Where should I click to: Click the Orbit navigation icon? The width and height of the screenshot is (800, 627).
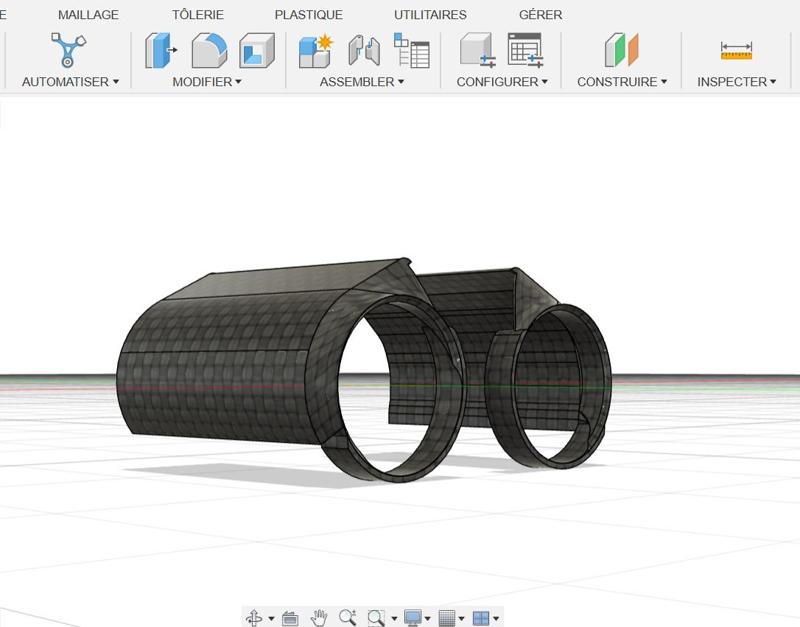(x=255, y=618)
